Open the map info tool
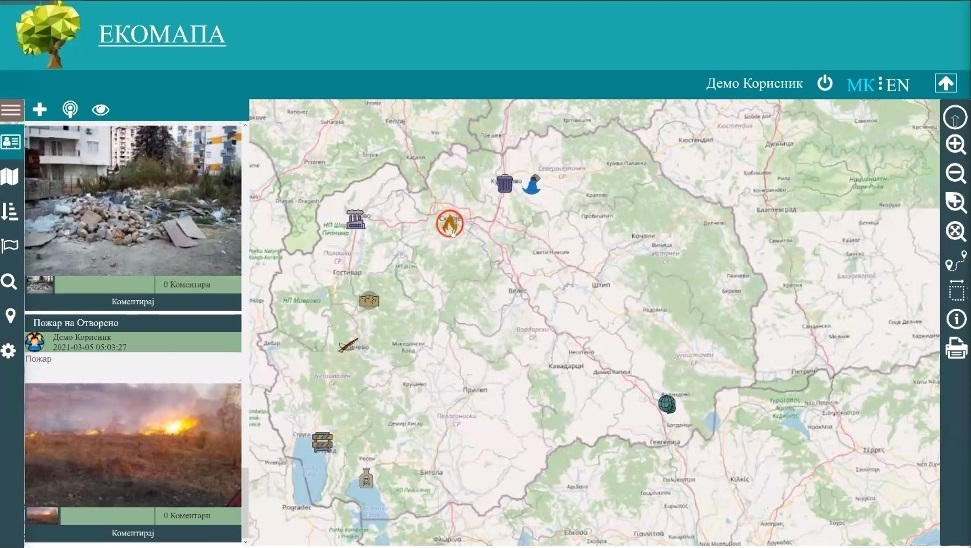971x548 pixels. (x=956, y=319)
